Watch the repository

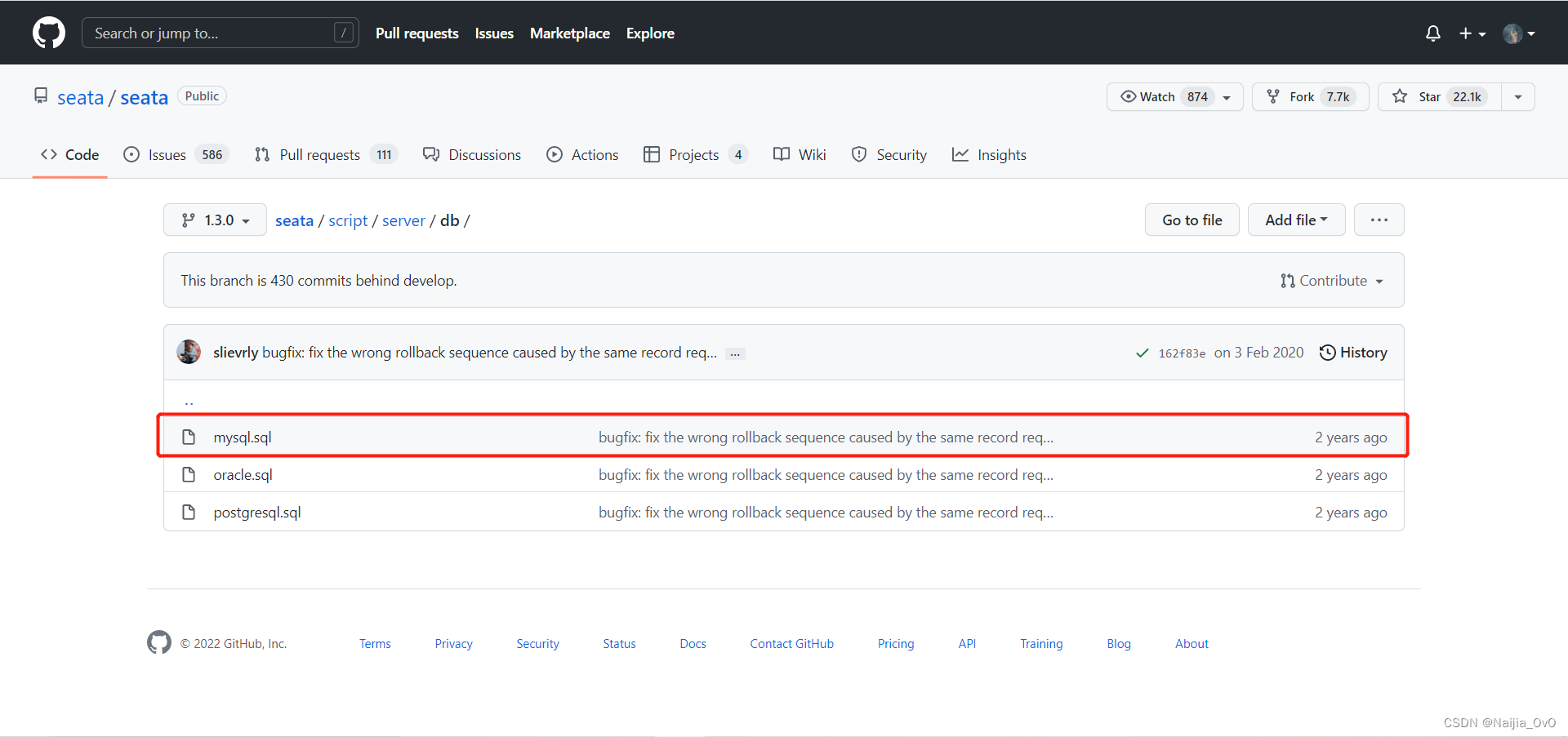tap(1148, 96)
